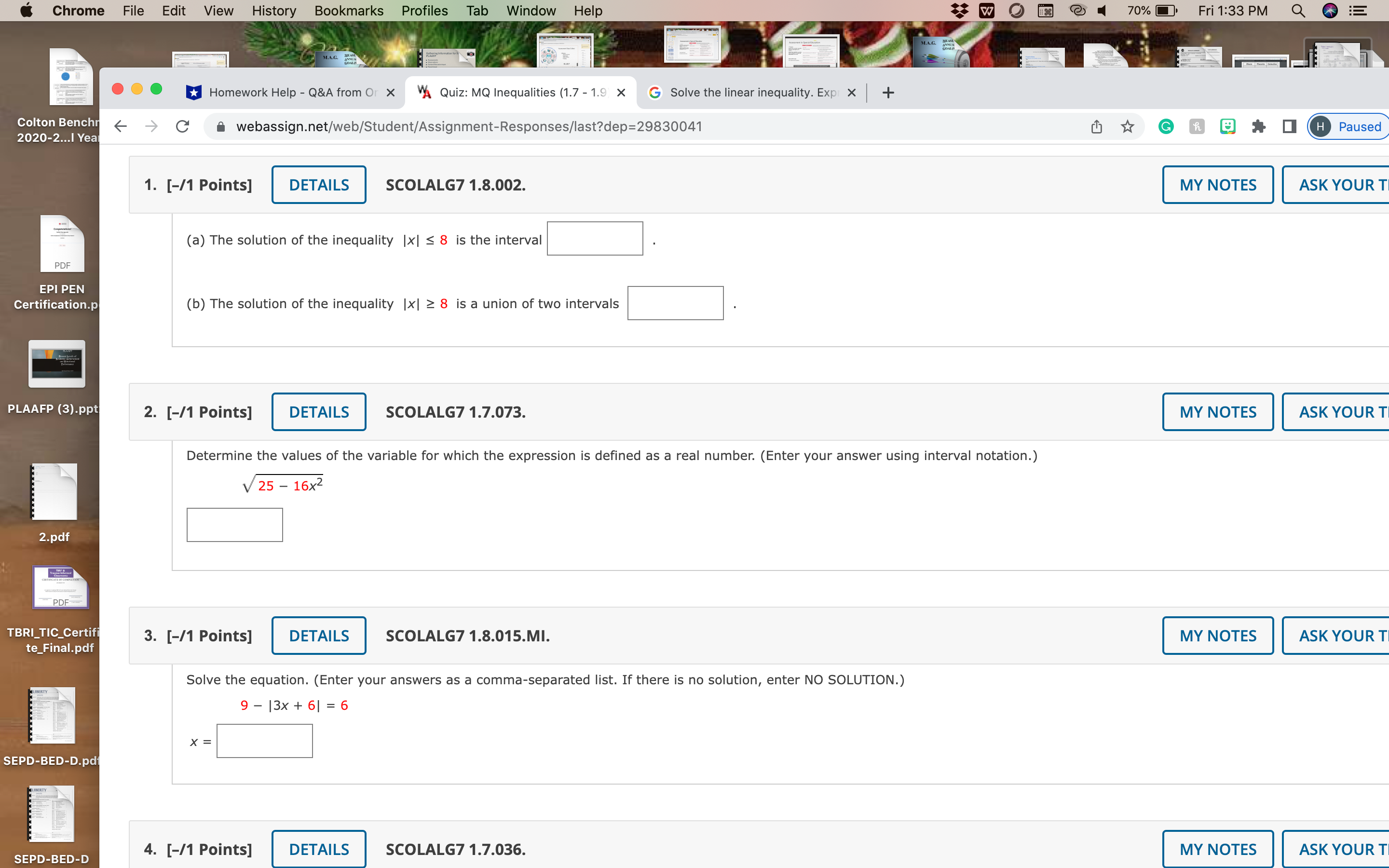Viewport: 1389px width, 868px height.
Task: Click MY NOTES for question 2
Action: (x=1218, y=412)
